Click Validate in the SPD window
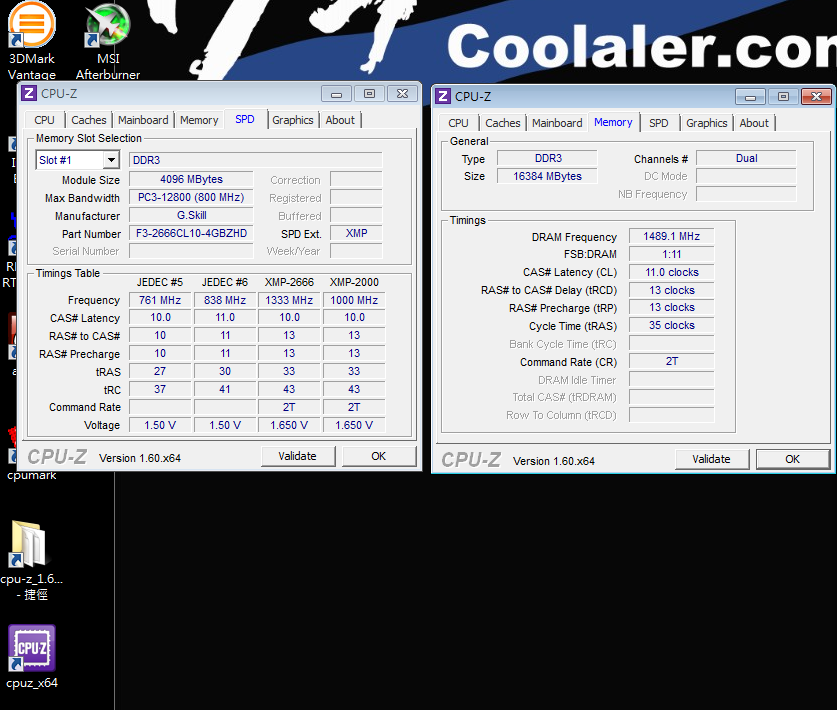The image size is (837, 710). click(298, 456)
